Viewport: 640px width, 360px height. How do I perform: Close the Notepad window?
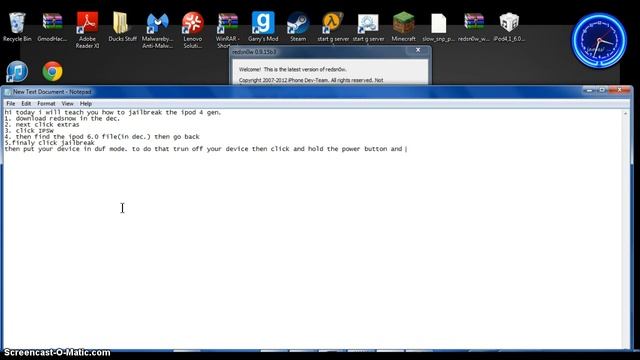(620, 90)
